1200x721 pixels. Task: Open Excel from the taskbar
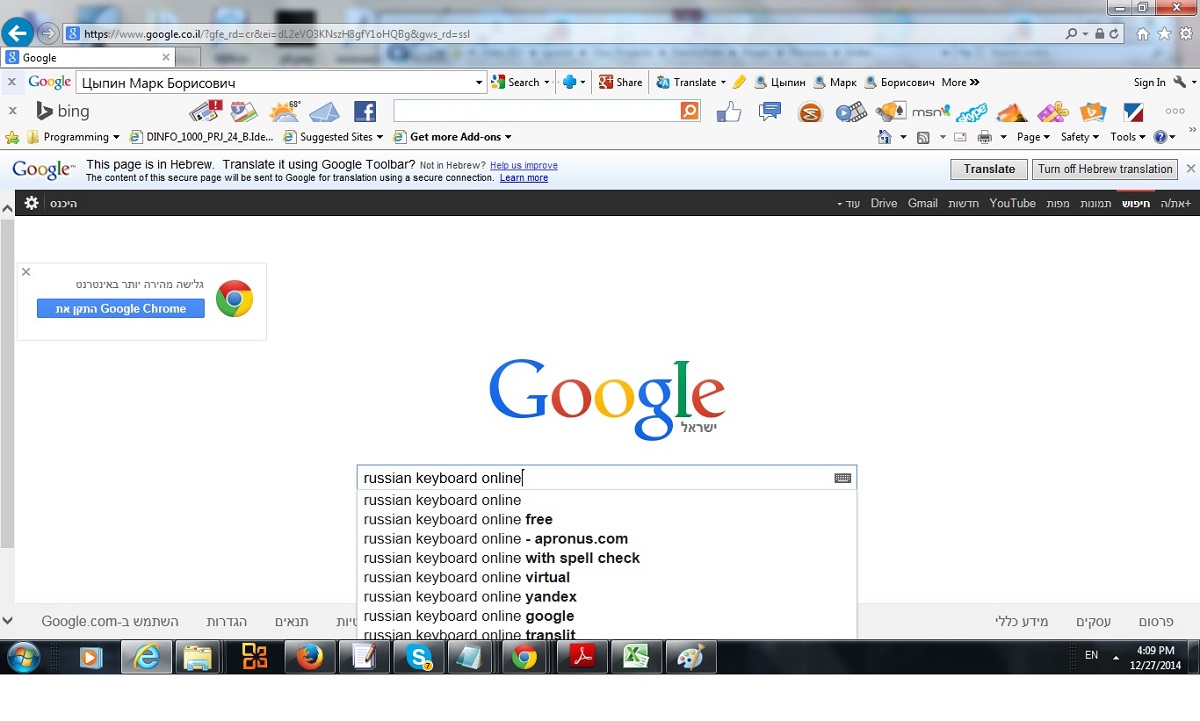(x=636, y=657)
